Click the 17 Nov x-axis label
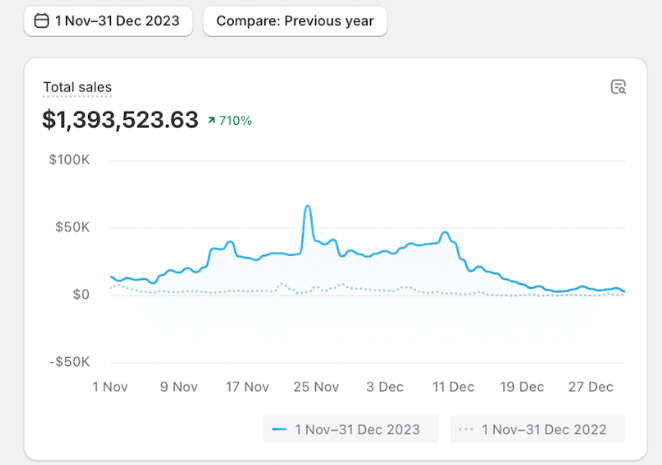 point(247,387)
